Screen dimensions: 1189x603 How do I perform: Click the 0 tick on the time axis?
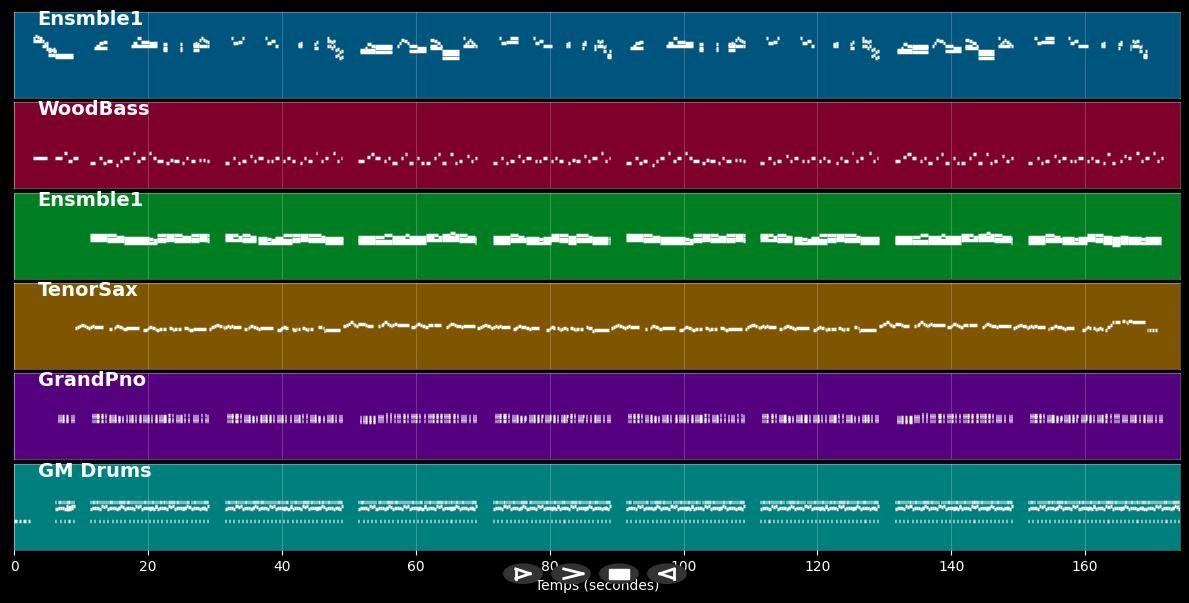pos(14,567)
